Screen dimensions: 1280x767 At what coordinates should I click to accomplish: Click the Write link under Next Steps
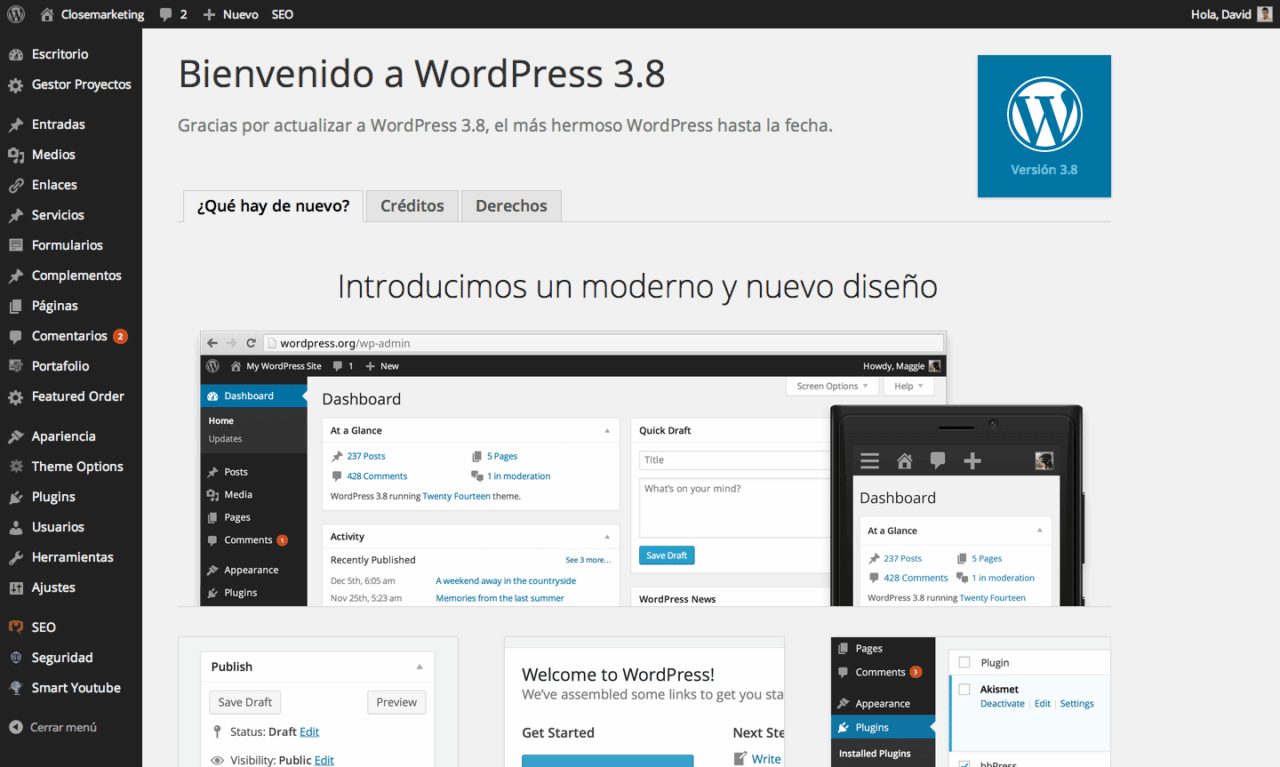point(766,759)
